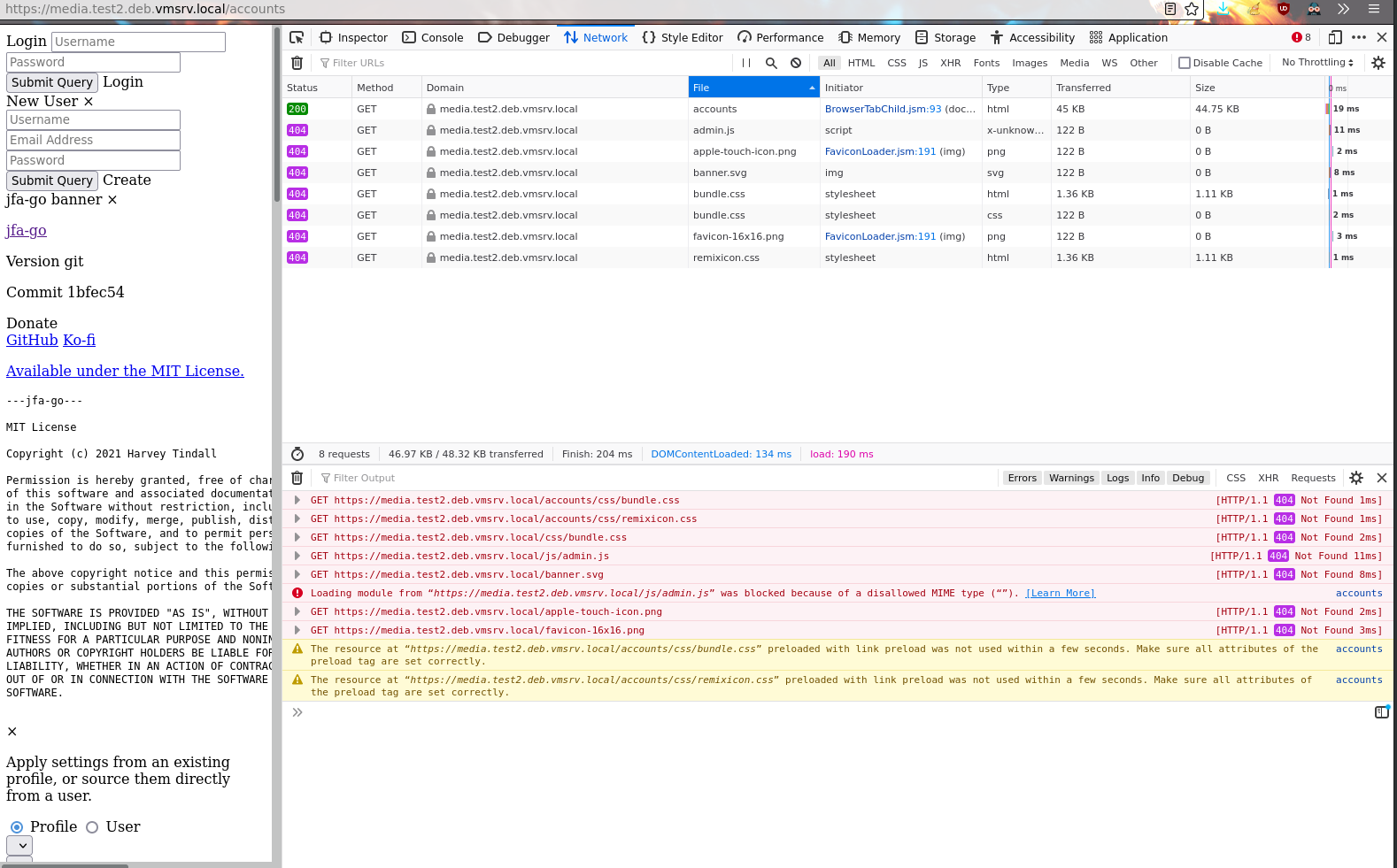Enable Disable Cache checkbox
Image resolution: width=1397 pixels, height=868 pixels.
pyautogui.click(x=1185, y=63)
